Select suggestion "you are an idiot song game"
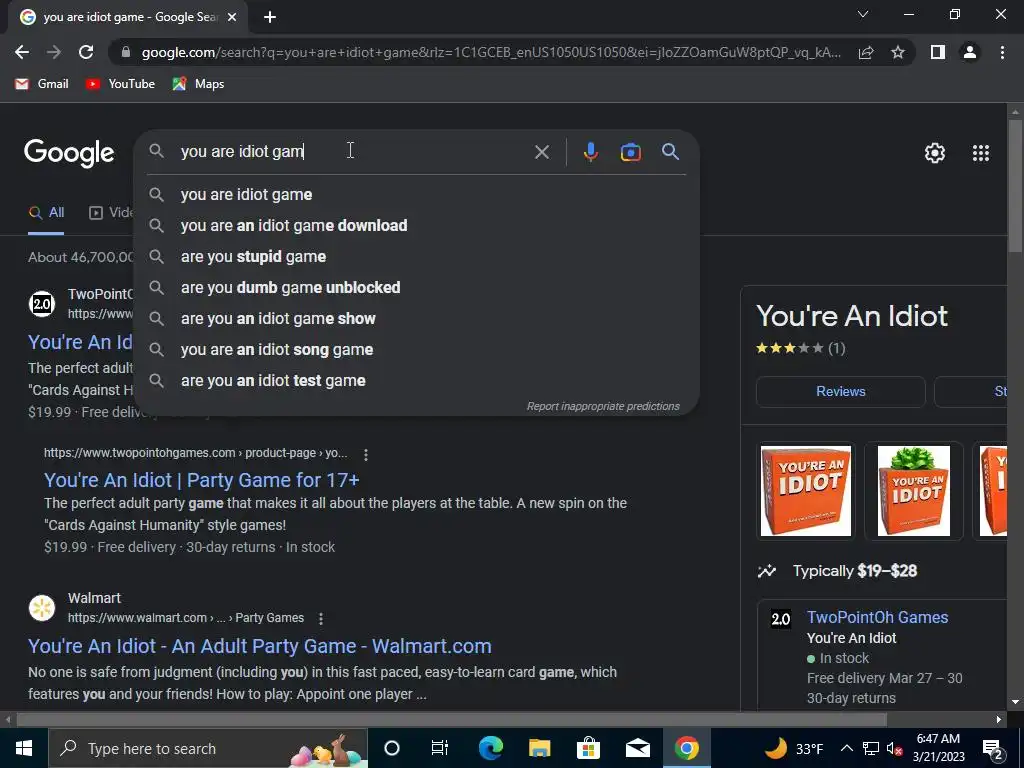Image resolution: width=1024 pixels, height=768 pixels. pos(416,349)
